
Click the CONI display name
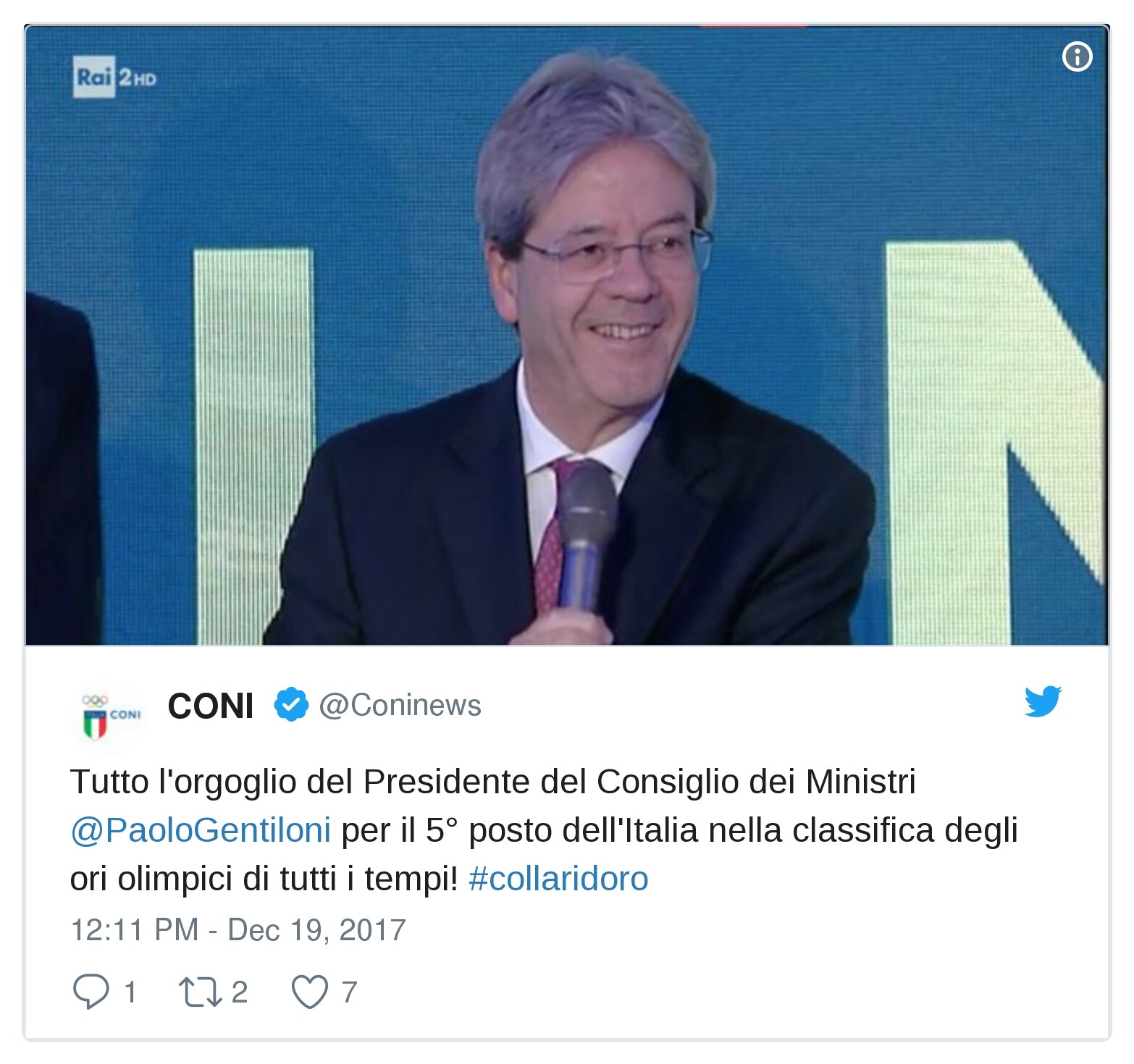(211, 706)
